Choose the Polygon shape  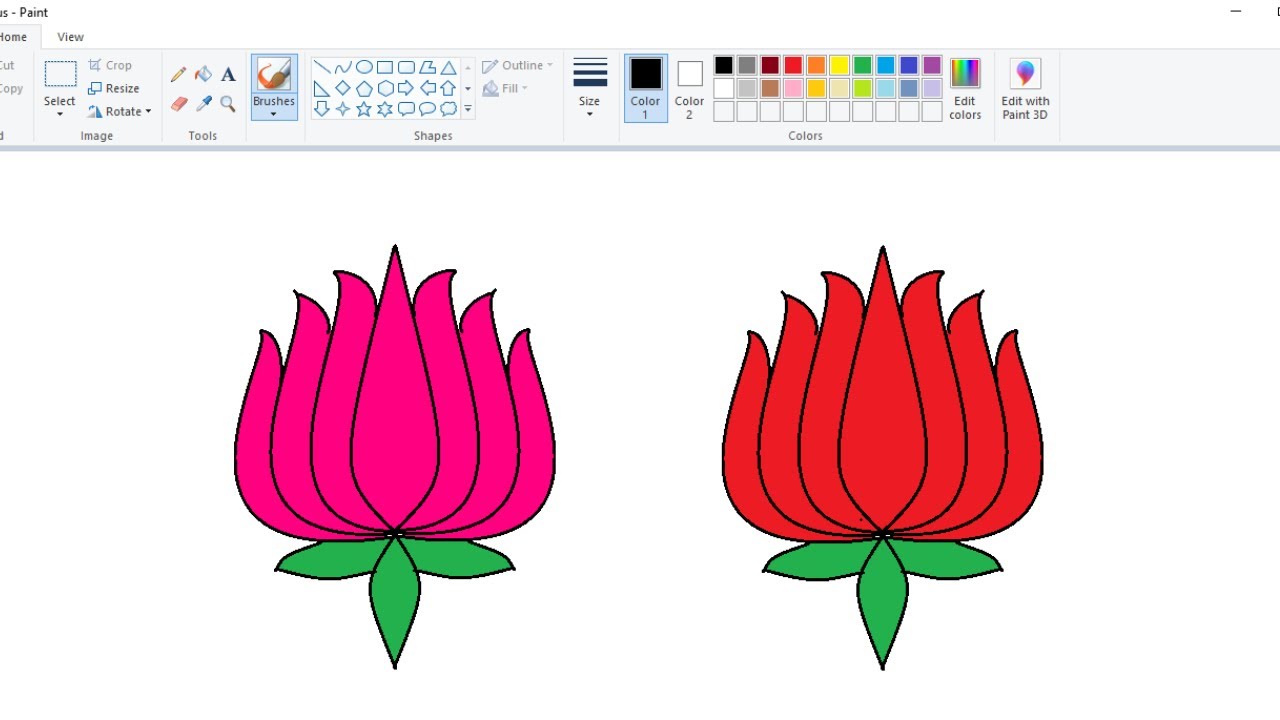(x=427, y=68)
